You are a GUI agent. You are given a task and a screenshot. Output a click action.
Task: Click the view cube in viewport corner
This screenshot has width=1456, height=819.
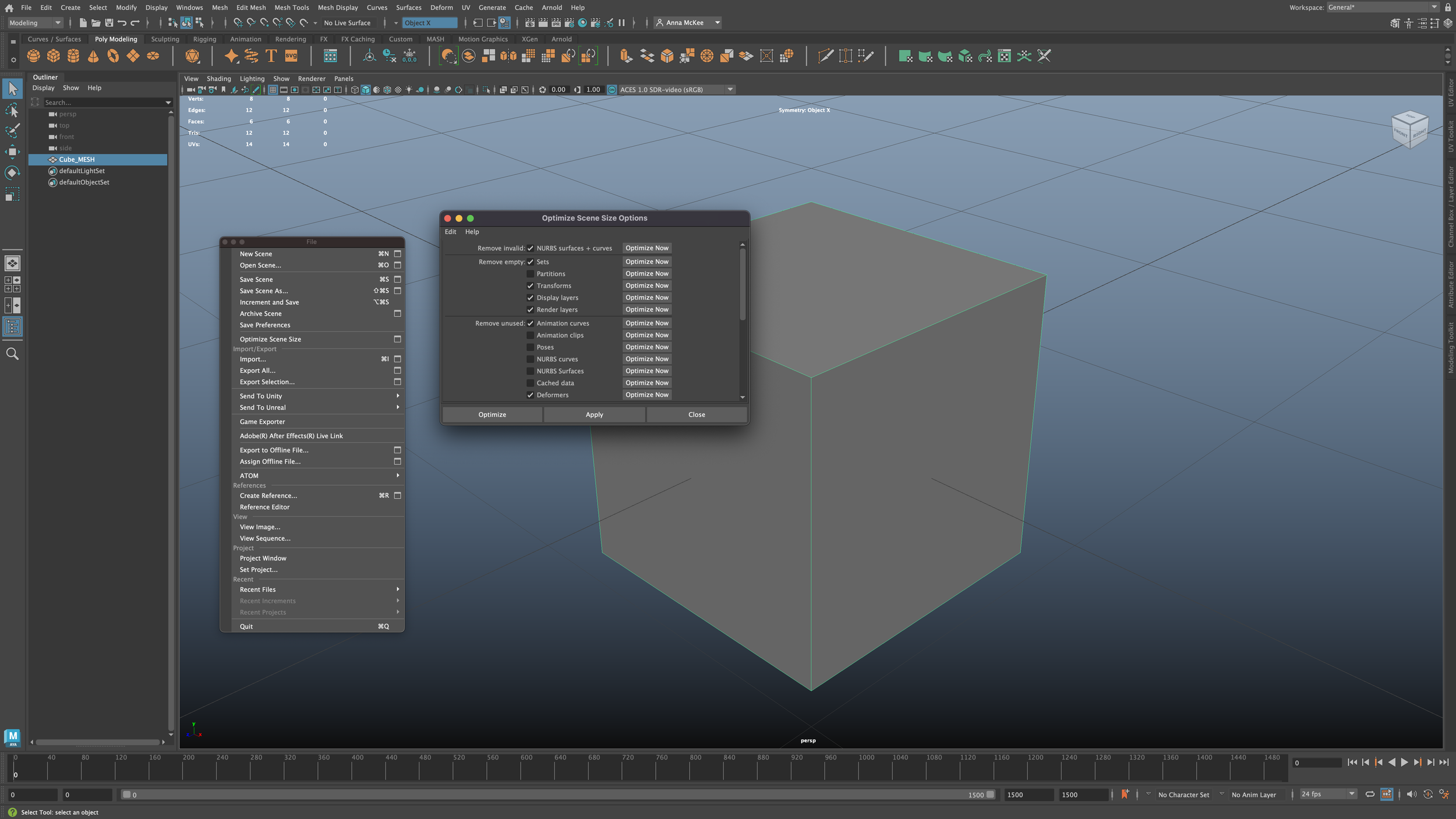click(1409, 129)
